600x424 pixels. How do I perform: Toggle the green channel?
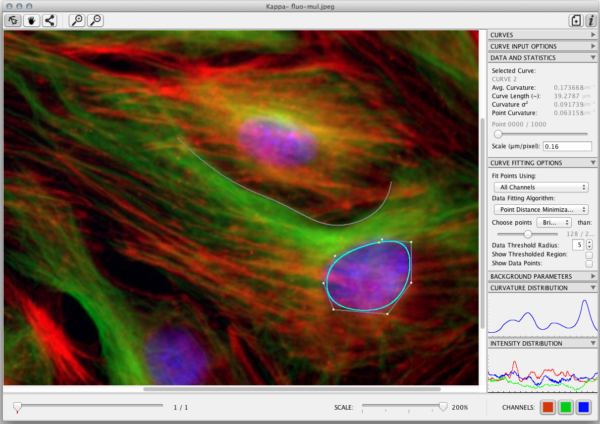click(x=565, y=407)
